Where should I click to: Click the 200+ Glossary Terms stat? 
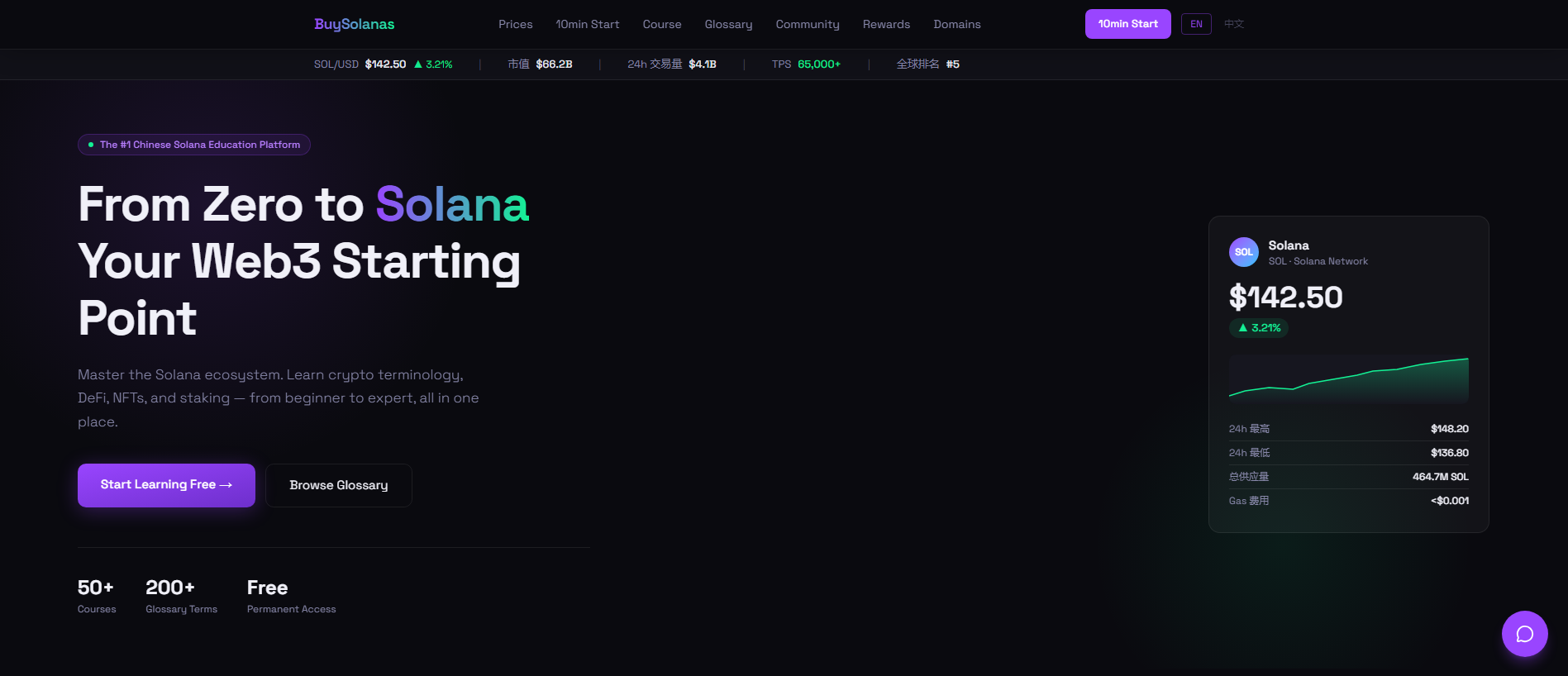coord(181,596)
